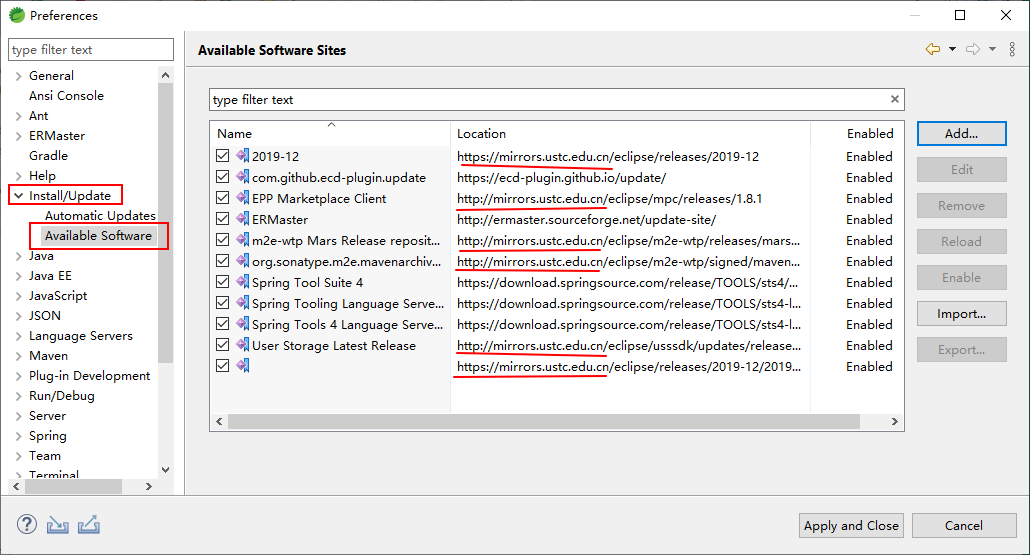Click the back navigation arrow icon
Screen dimensions: 1030x555
pyautogui.click(x=933, y=49)
